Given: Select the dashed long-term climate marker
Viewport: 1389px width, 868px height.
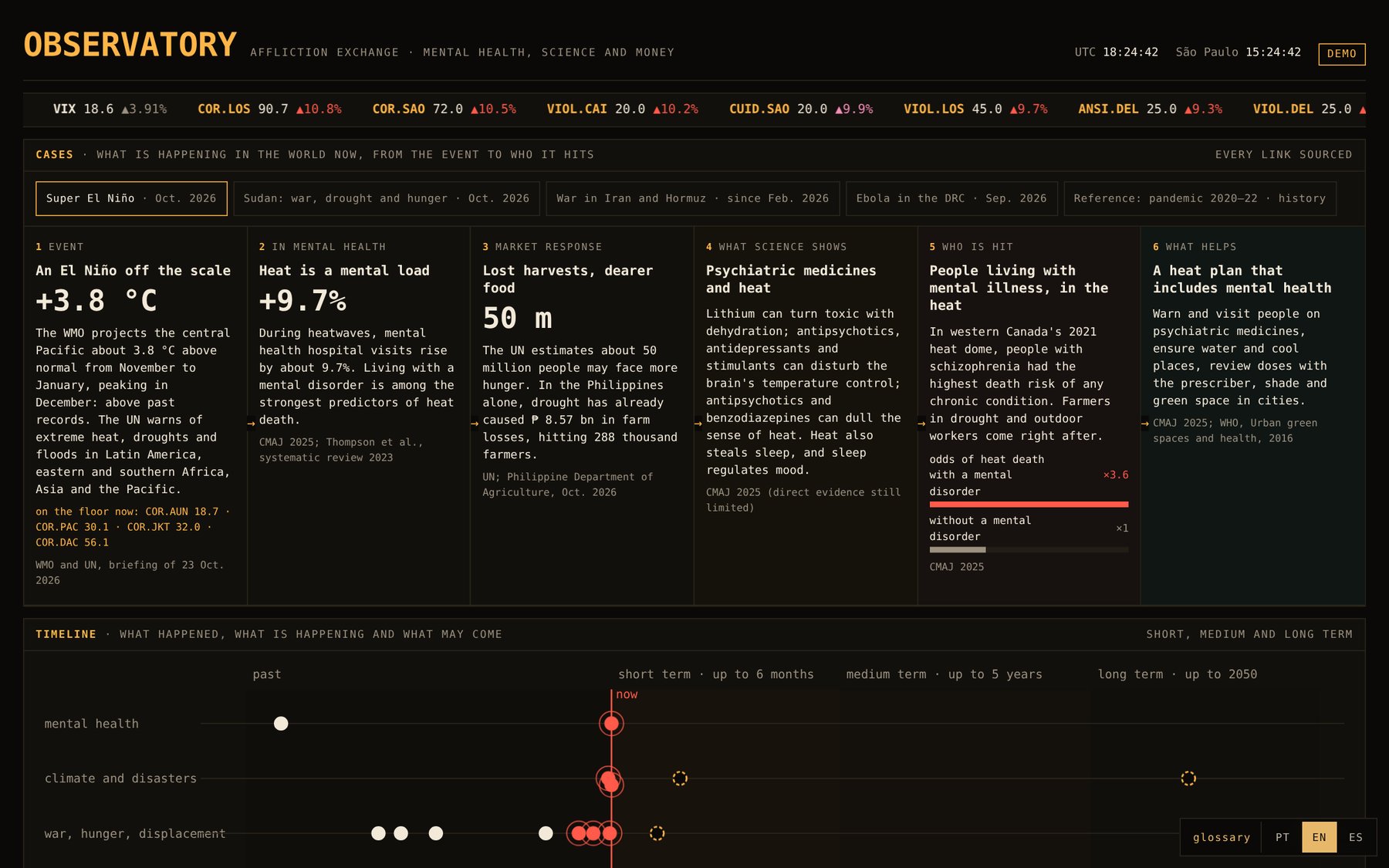Looking at the screenshot, I should 1188,778.
